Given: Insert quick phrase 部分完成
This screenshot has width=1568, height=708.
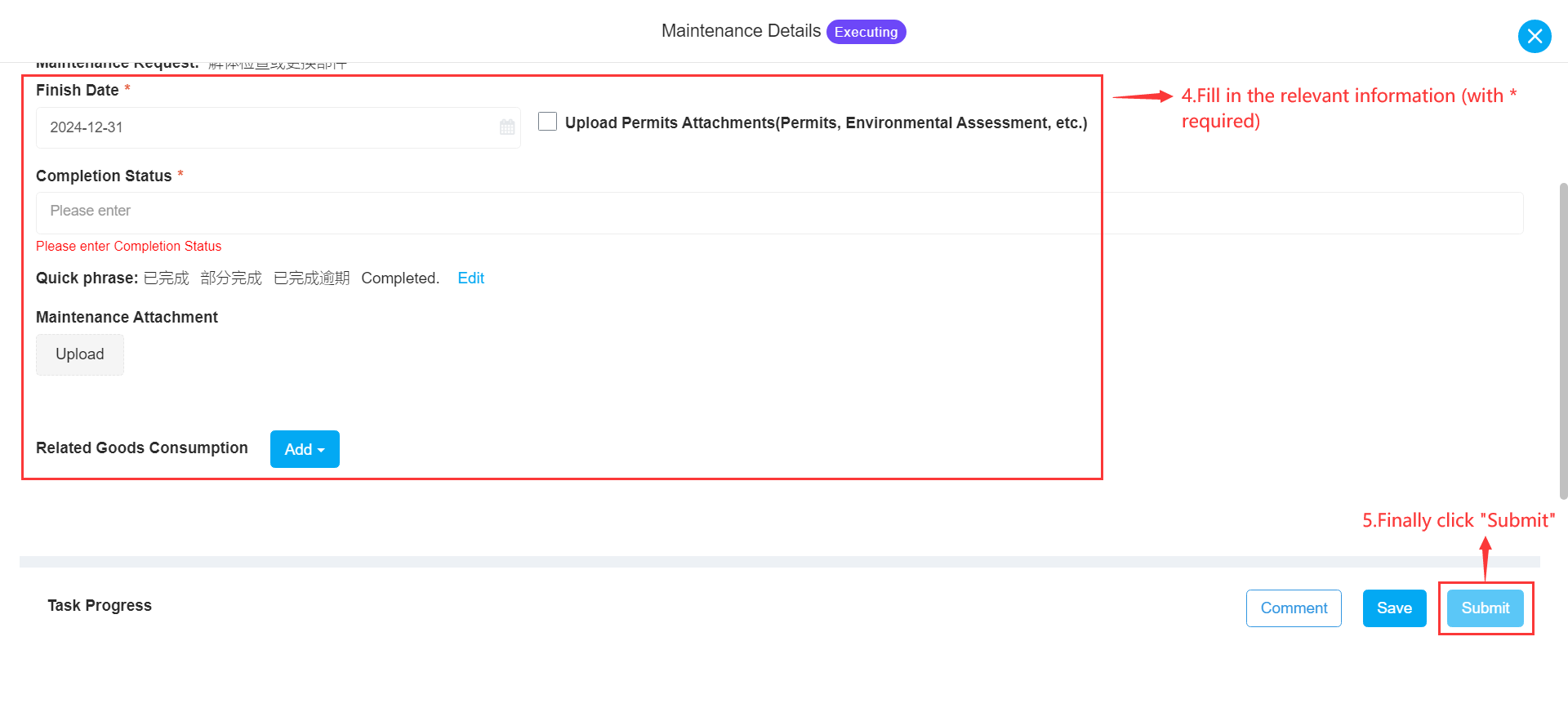Looking at the screenshot, I should pyautogui.click(x=231, y=278).
